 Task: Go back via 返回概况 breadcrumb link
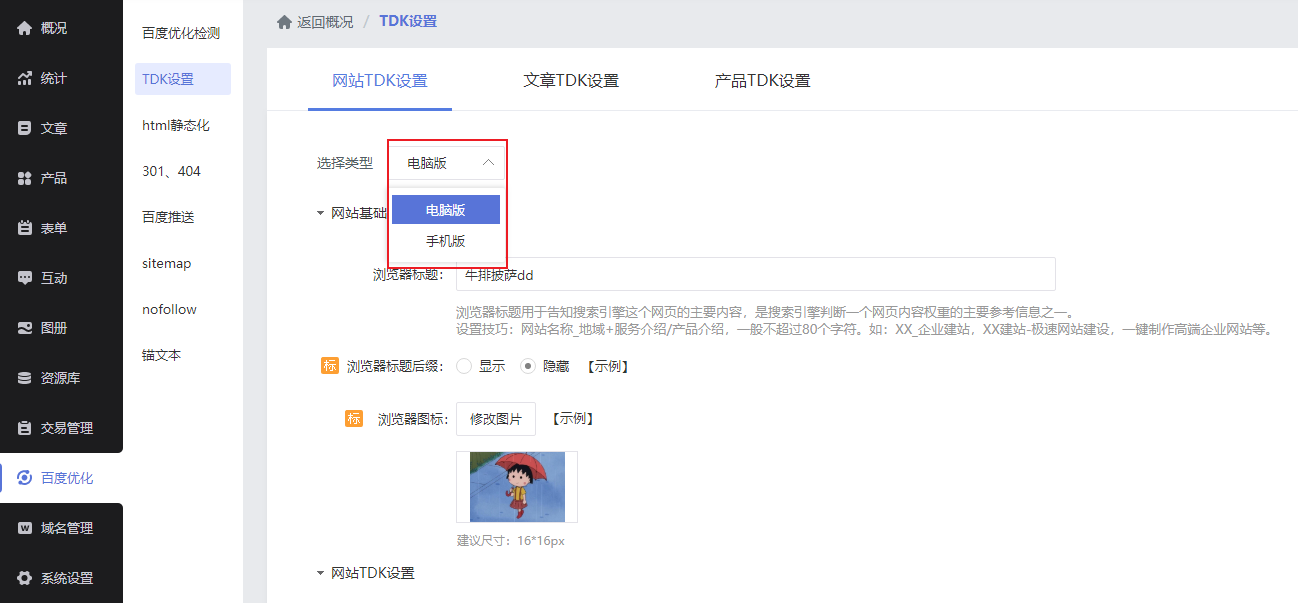tap(315, 21)
